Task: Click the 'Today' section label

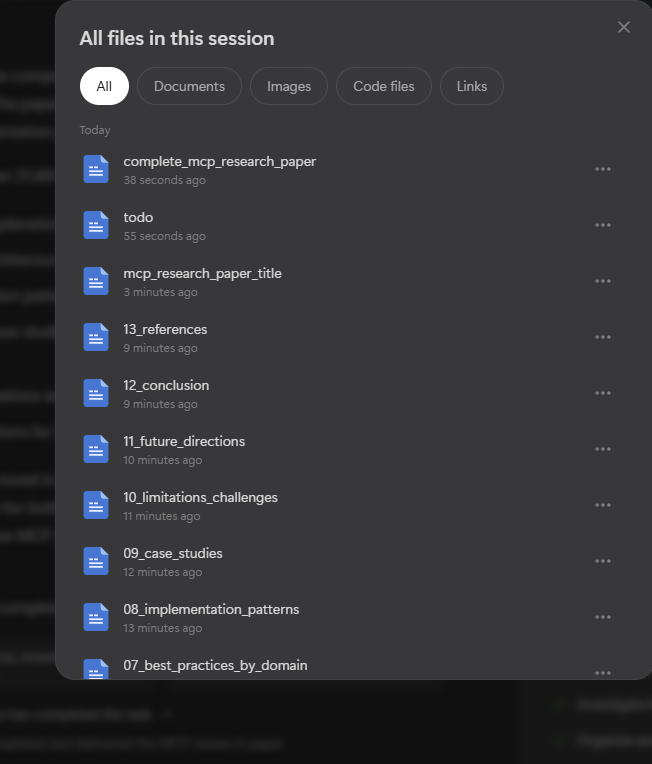Action: pyautogui.click(x=95, y=131)
